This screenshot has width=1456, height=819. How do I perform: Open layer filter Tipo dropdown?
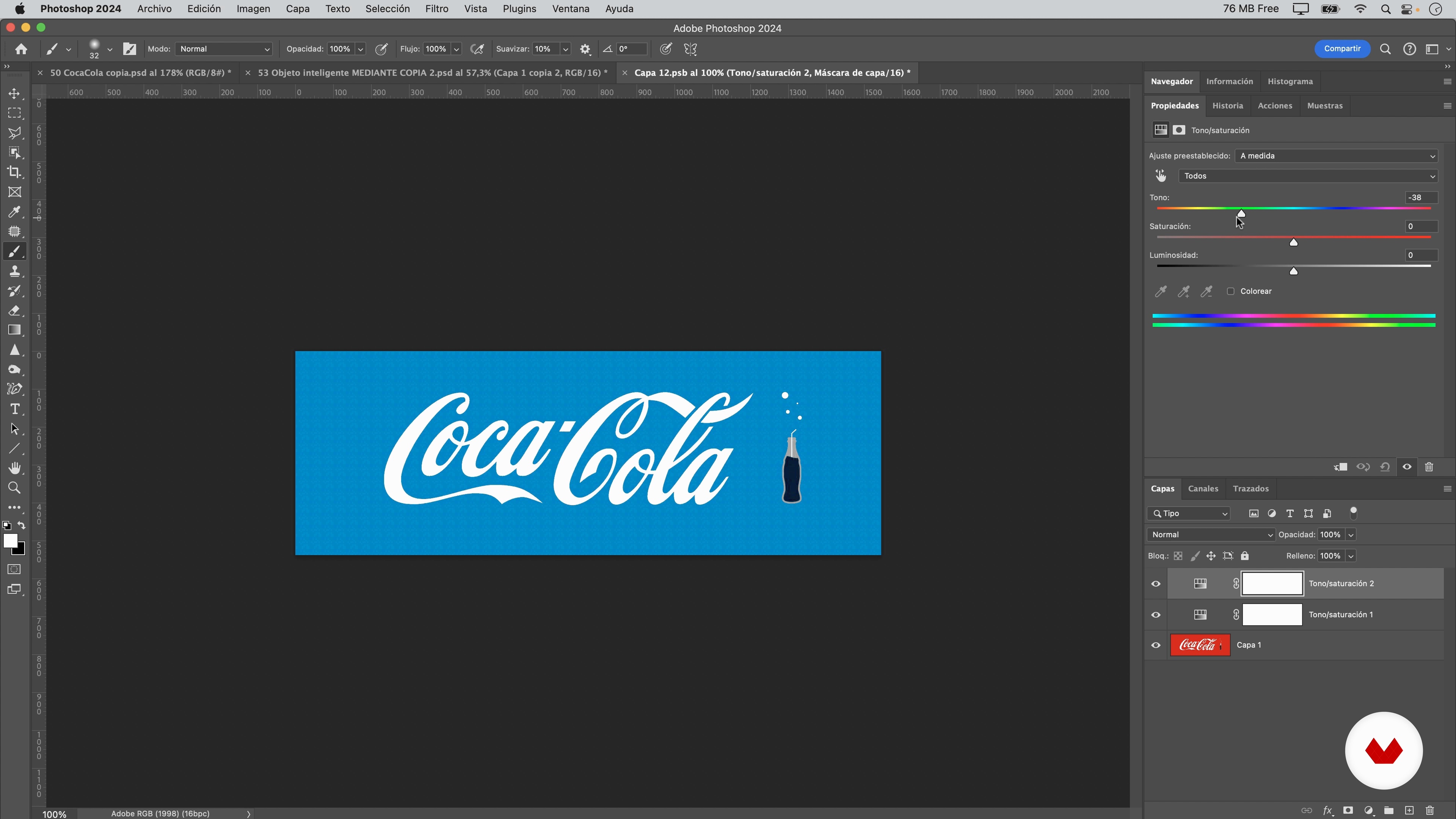[x=1188, y=514]
